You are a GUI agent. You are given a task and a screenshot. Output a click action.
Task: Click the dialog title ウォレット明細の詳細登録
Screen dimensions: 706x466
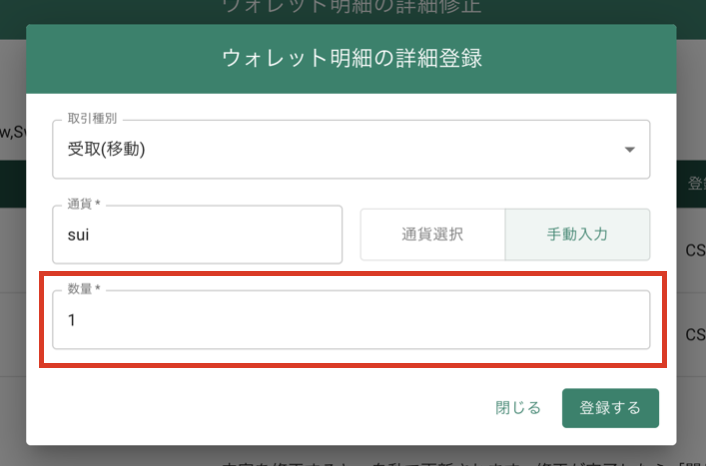coord(352,59)
